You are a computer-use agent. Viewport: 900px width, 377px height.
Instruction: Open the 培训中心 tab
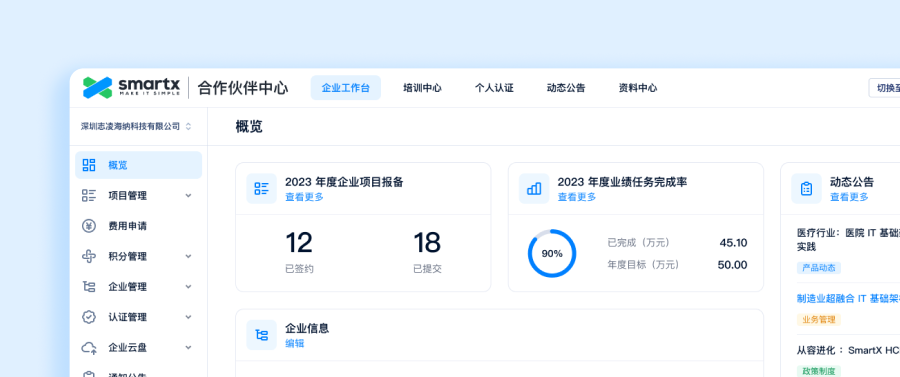(x=422, y=88)
